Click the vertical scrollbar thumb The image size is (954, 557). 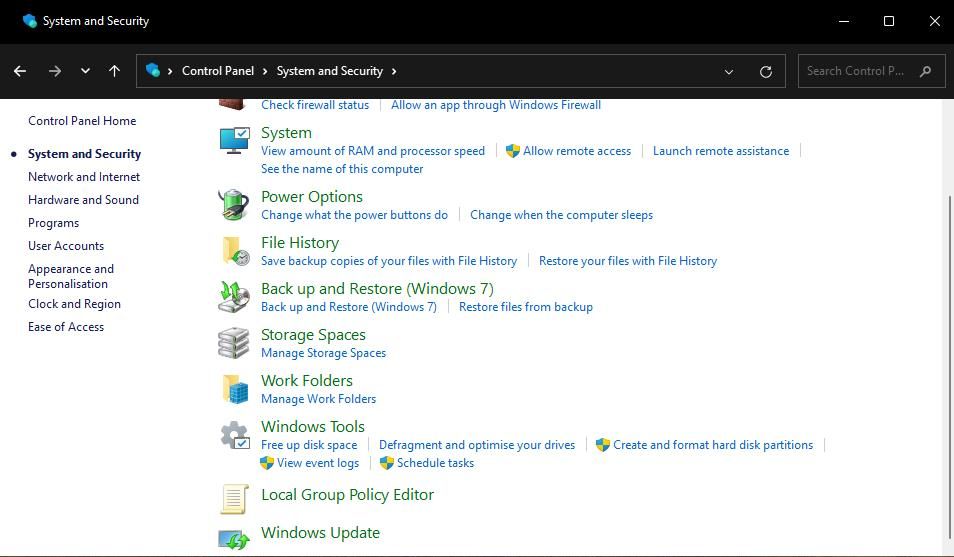(x=948, y=360)
